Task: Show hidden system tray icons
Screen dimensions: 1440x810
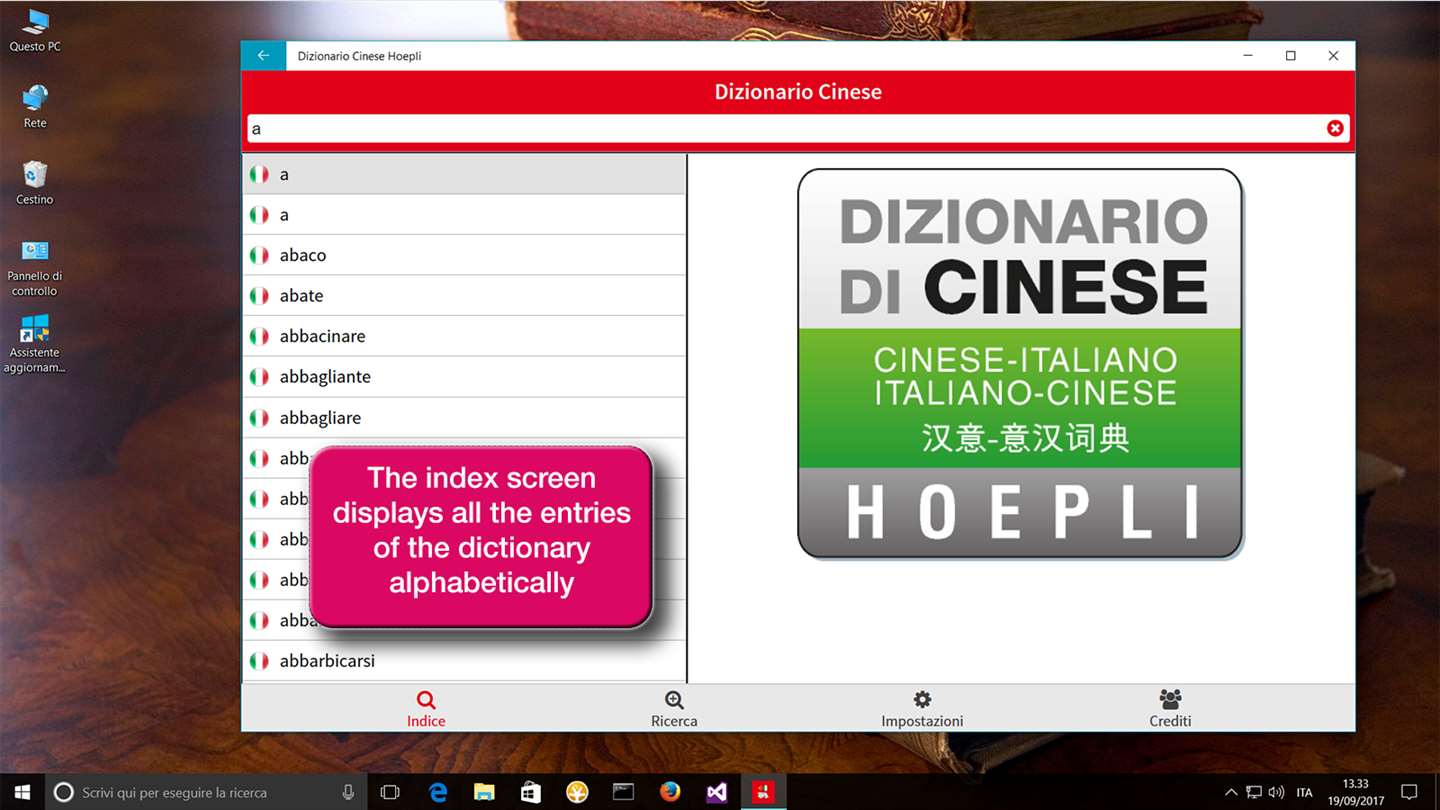Action: pos(1231,792)
